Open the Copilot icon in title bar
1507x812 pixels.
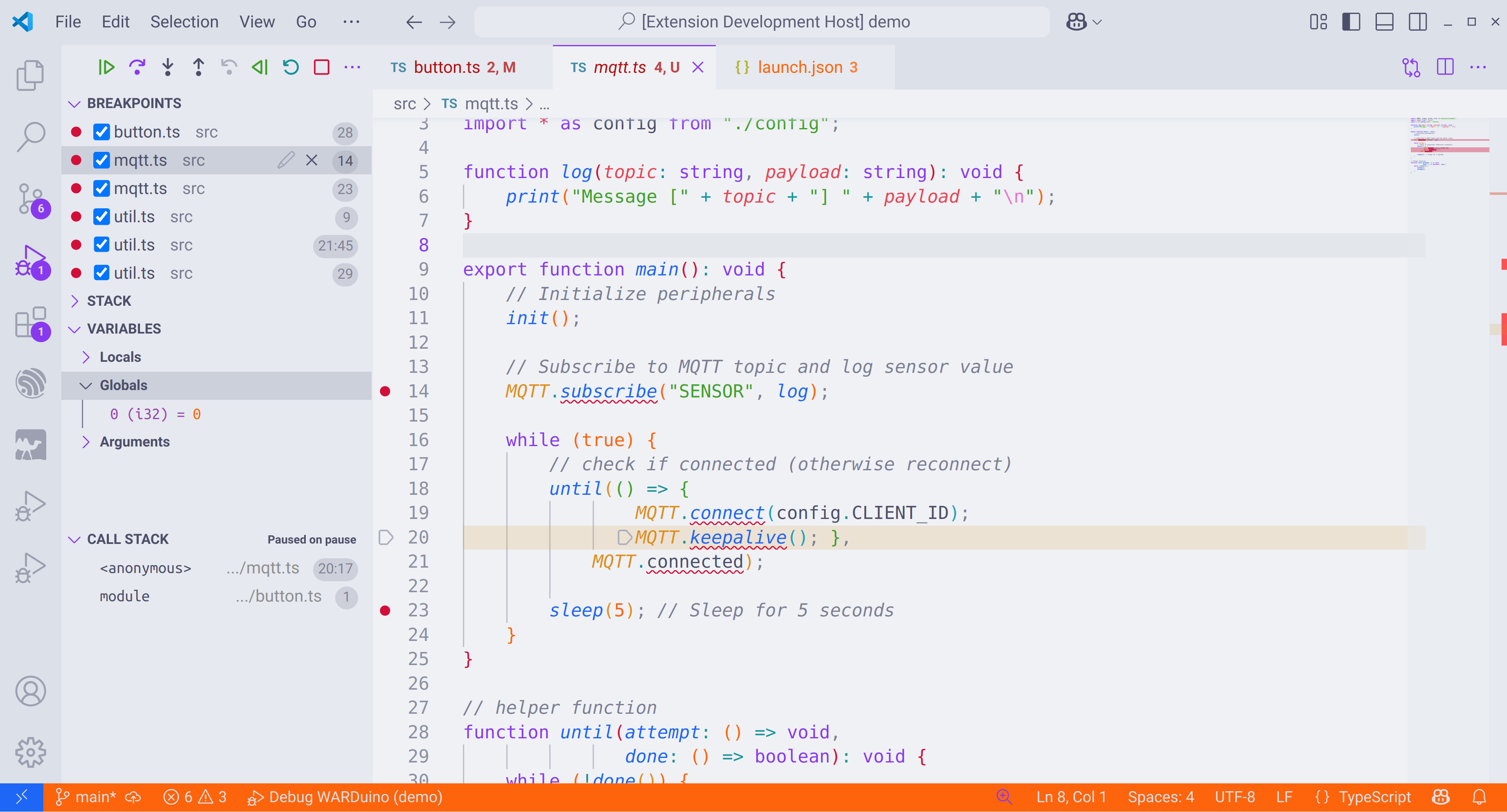pos(1076,22)
